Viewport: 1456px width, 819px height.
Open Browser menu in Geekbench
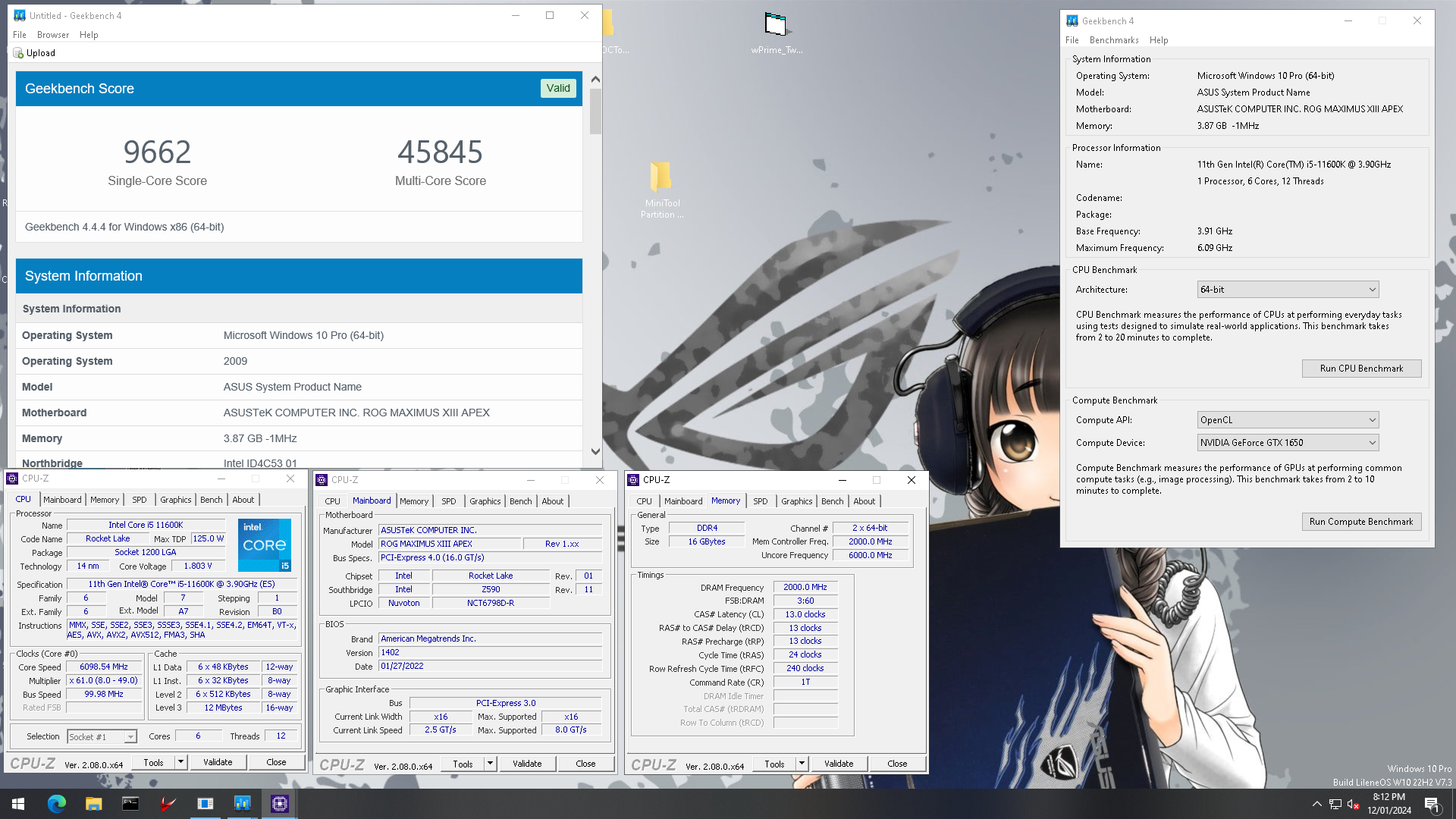pyautogui.click(x=53, y=35)
